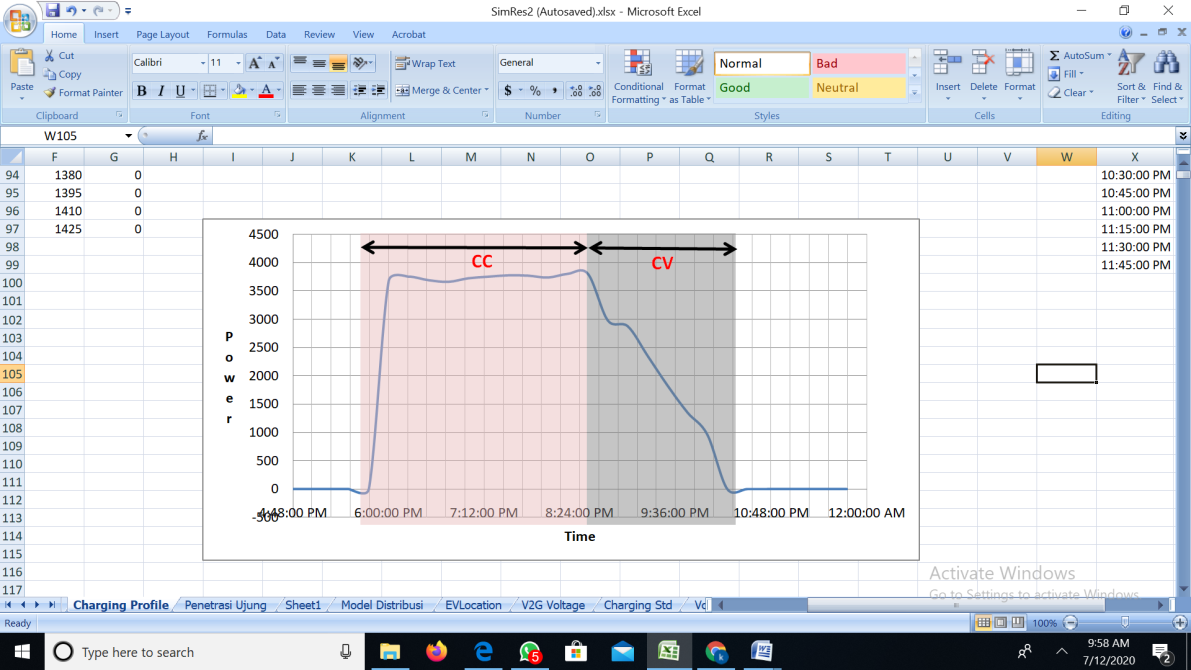Switch to the Page Layout ribbon tab
This screenshot has width=1191, height=670.
pyautogui.click(x=162, y=34)
